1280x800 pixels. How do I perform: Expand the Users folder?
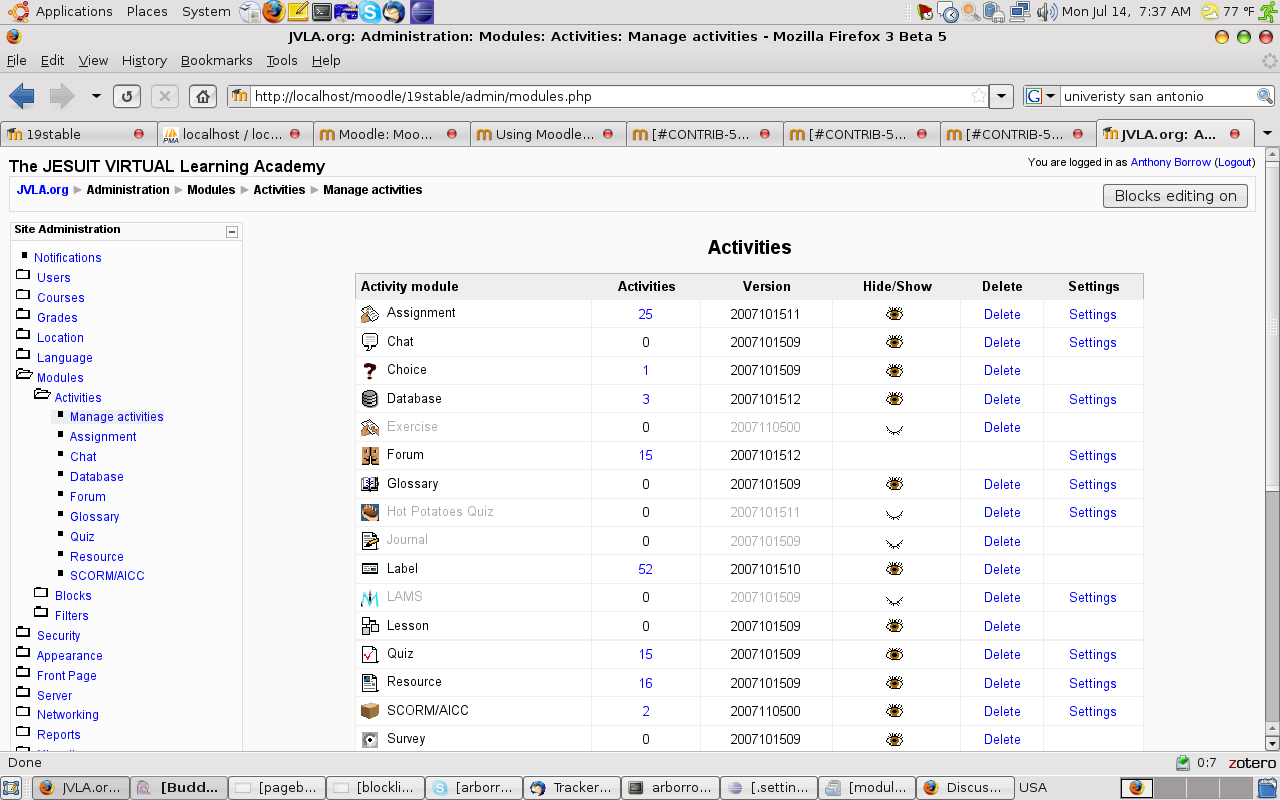(23, 275)
